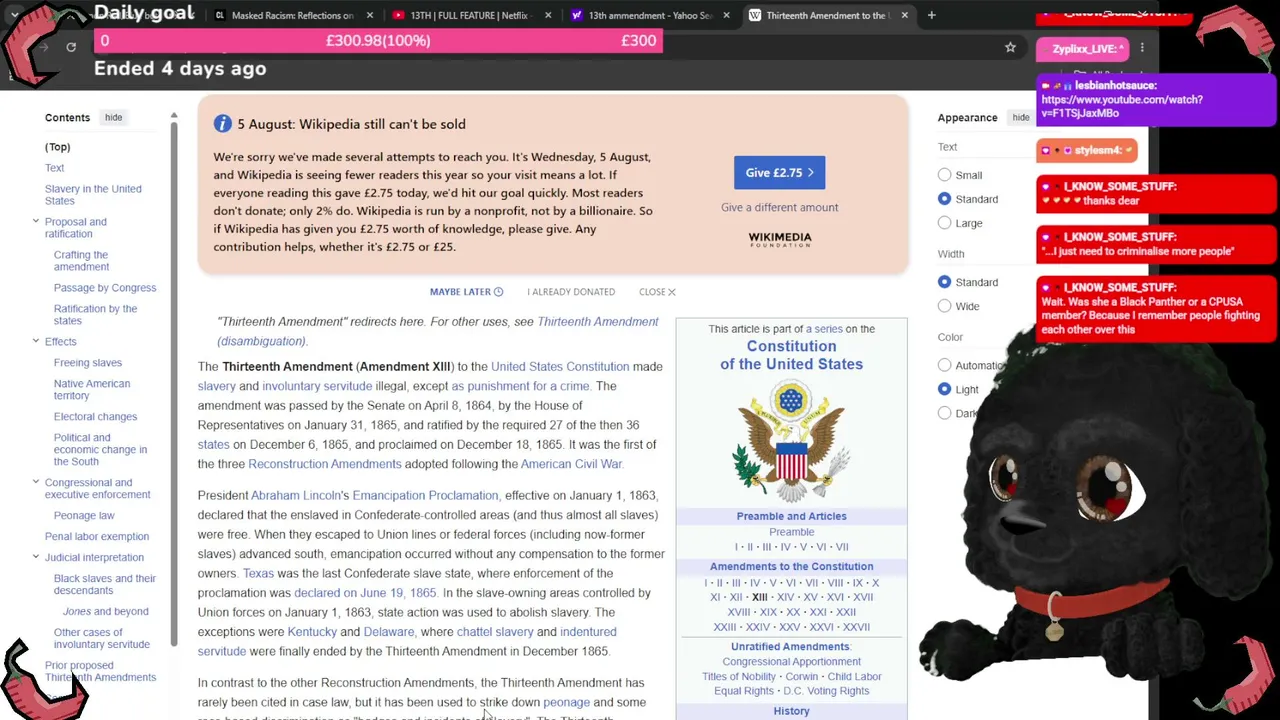Close the Thirteenth Amendment Wikipedia tab
This screenshot has width=1280, height=720.
(x=905, y=15)
